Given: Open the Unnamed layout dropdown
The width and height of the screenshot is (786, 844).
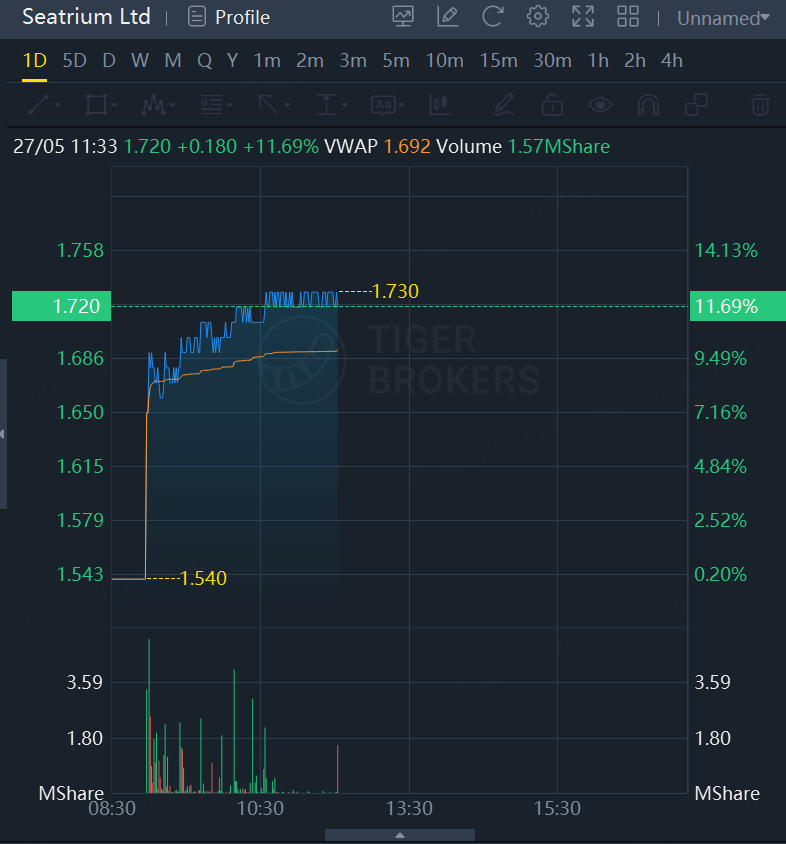Looking at the screenshot, I should [x=723, y=18].
